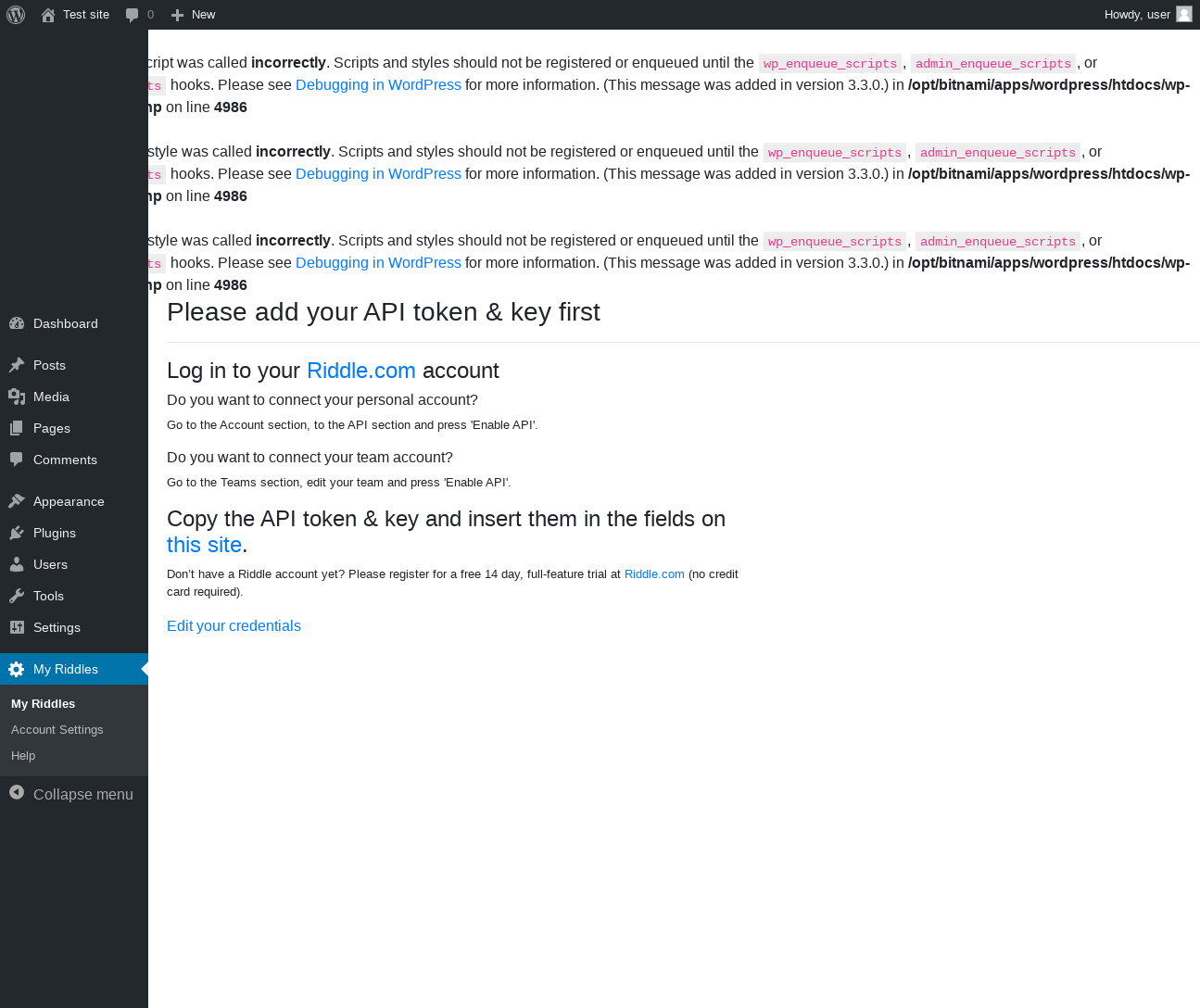
Task: Click the Users person icon
Action: (x=17, y=564)
